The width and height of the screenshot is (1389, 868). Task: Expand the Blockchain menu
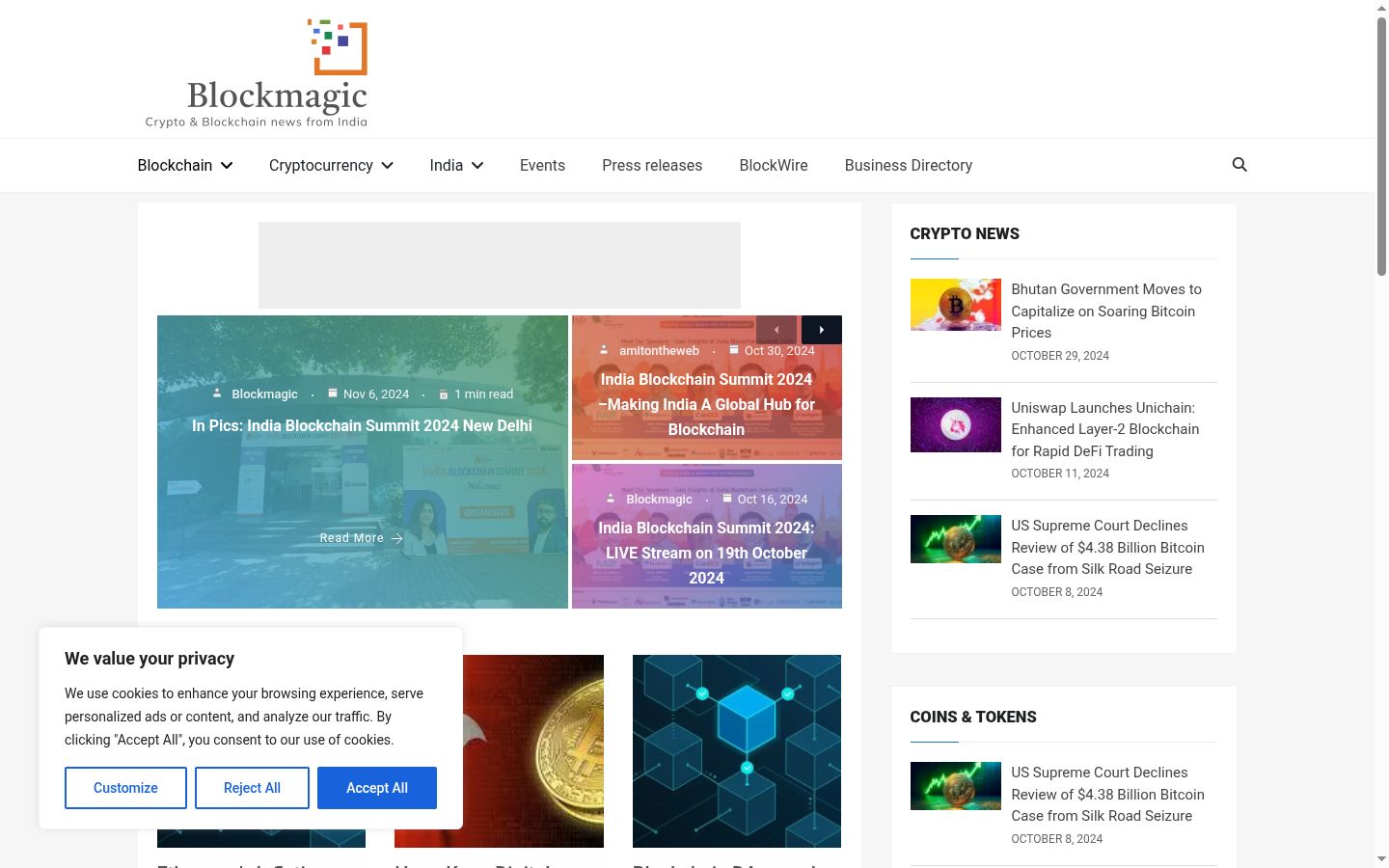pyautogui.click(x=185, y=165)
